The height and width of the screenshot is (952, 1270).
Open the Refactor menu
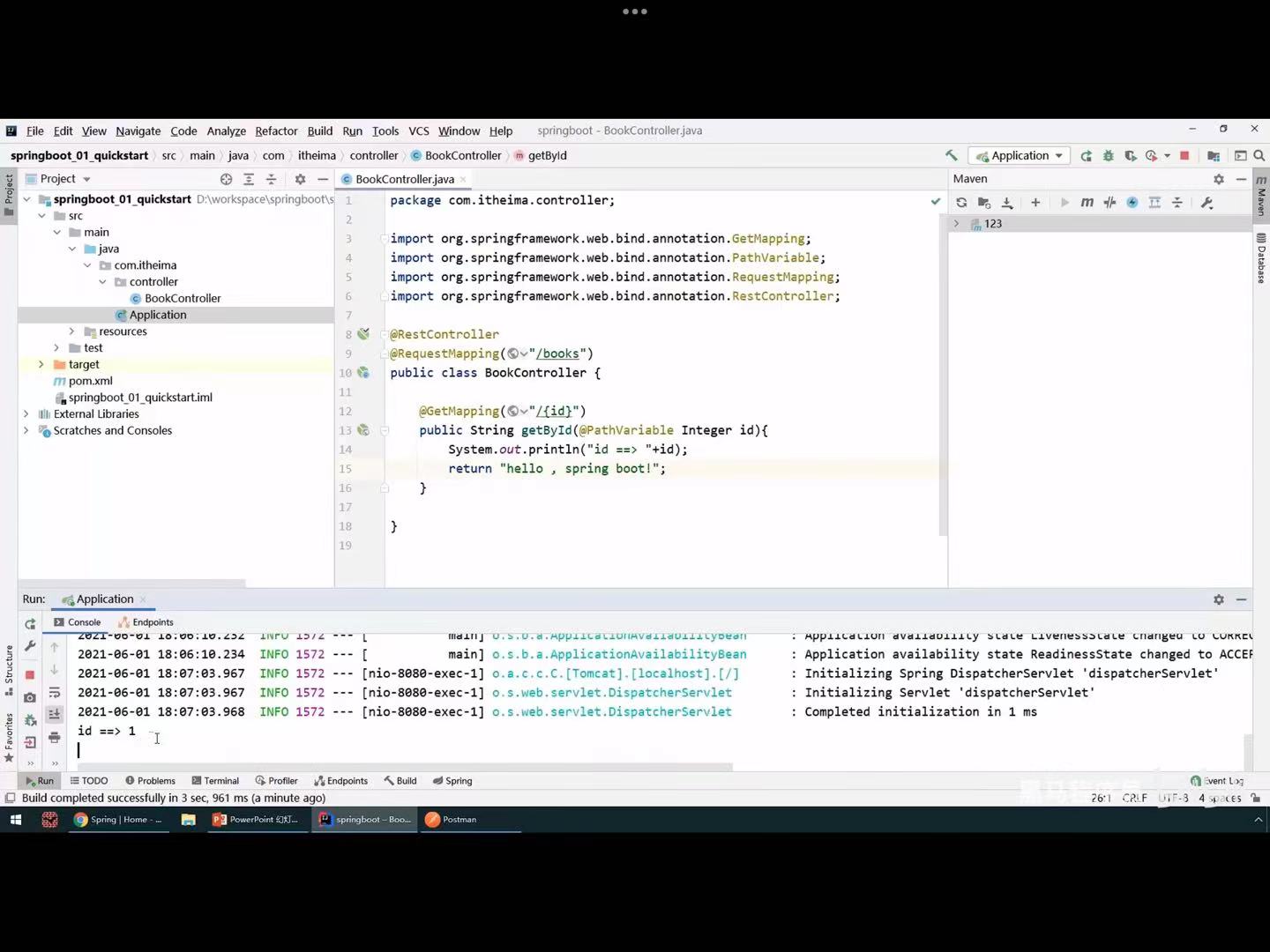(x=276, y=130)
